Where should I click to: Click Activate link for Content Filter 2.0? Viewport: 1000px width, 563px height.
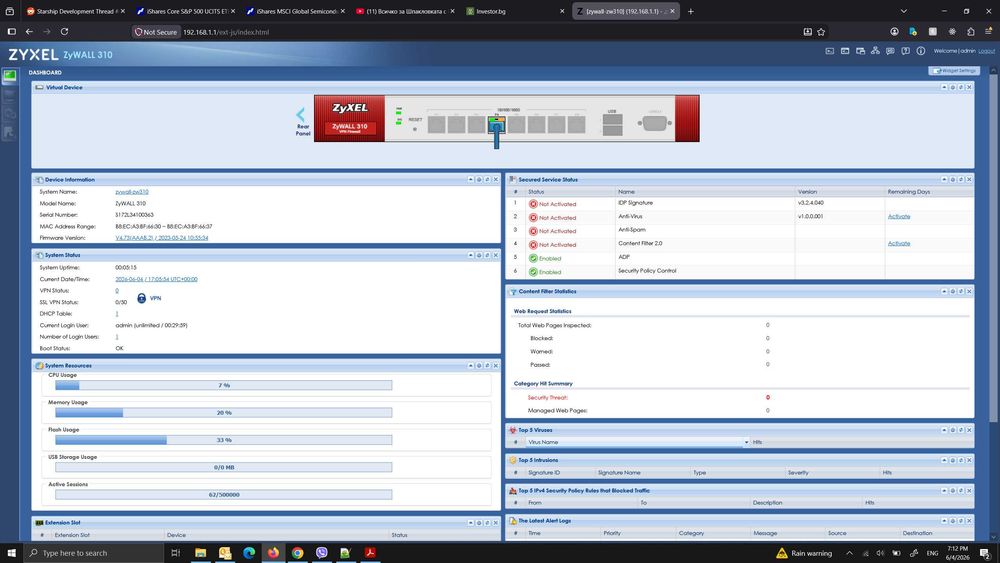coord(899,244)
